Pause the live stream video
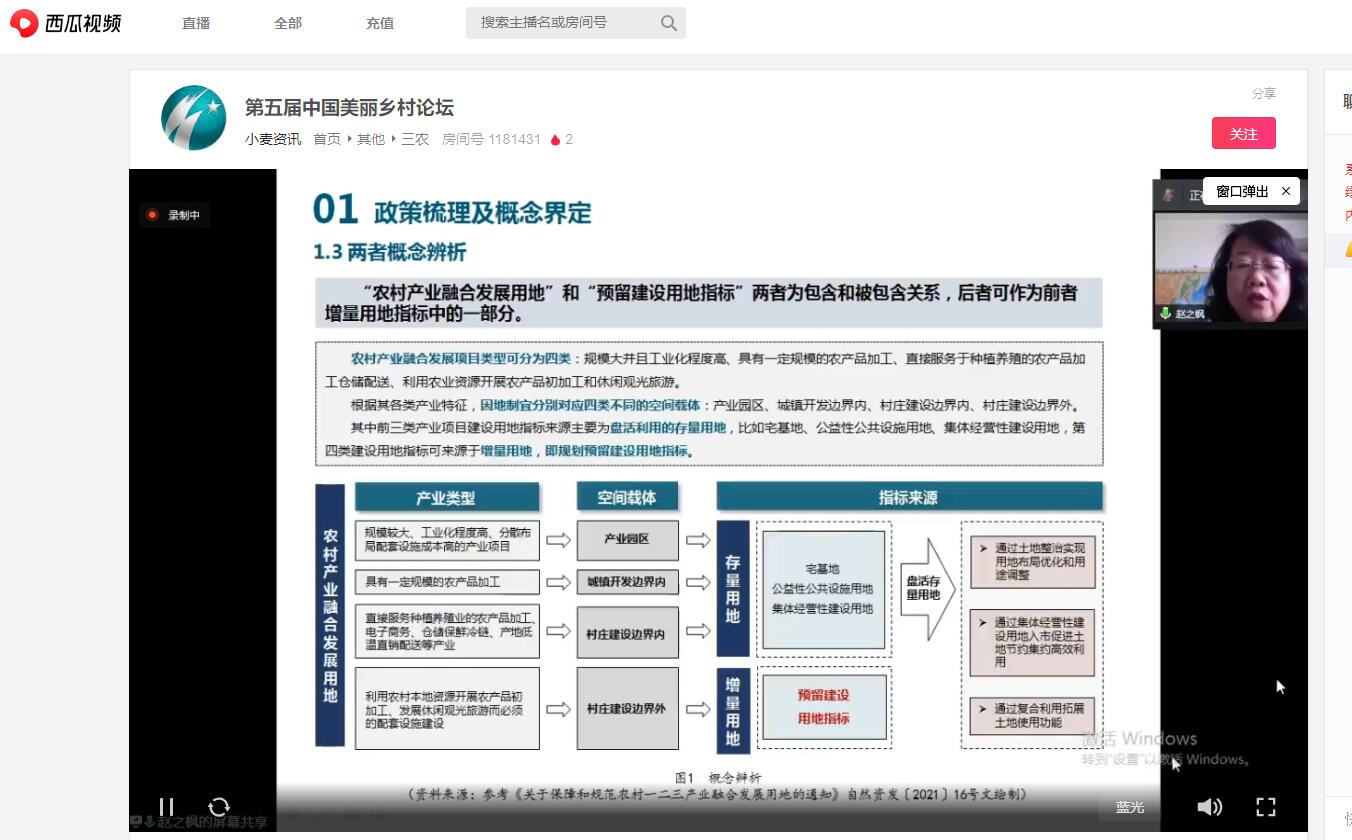The height and width of the screenshot is (840, 1352). point(167,806)
